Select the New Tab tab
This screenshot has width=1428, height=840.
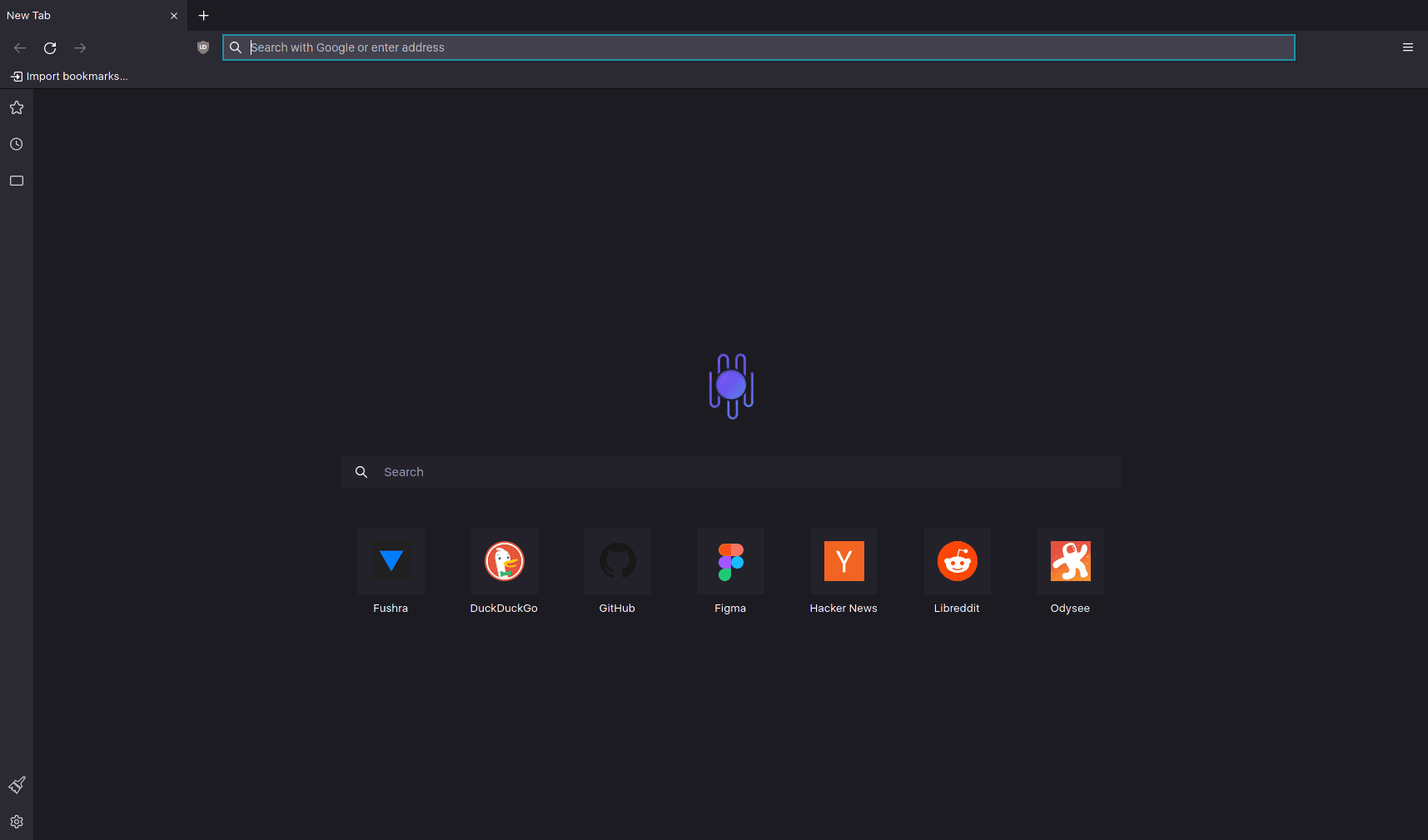83,16
